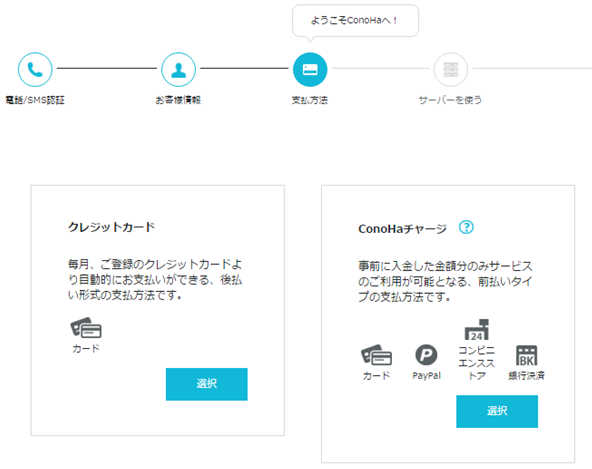Click the お客様情報 step label
592x469 pixels.
[x=178, y=100]
